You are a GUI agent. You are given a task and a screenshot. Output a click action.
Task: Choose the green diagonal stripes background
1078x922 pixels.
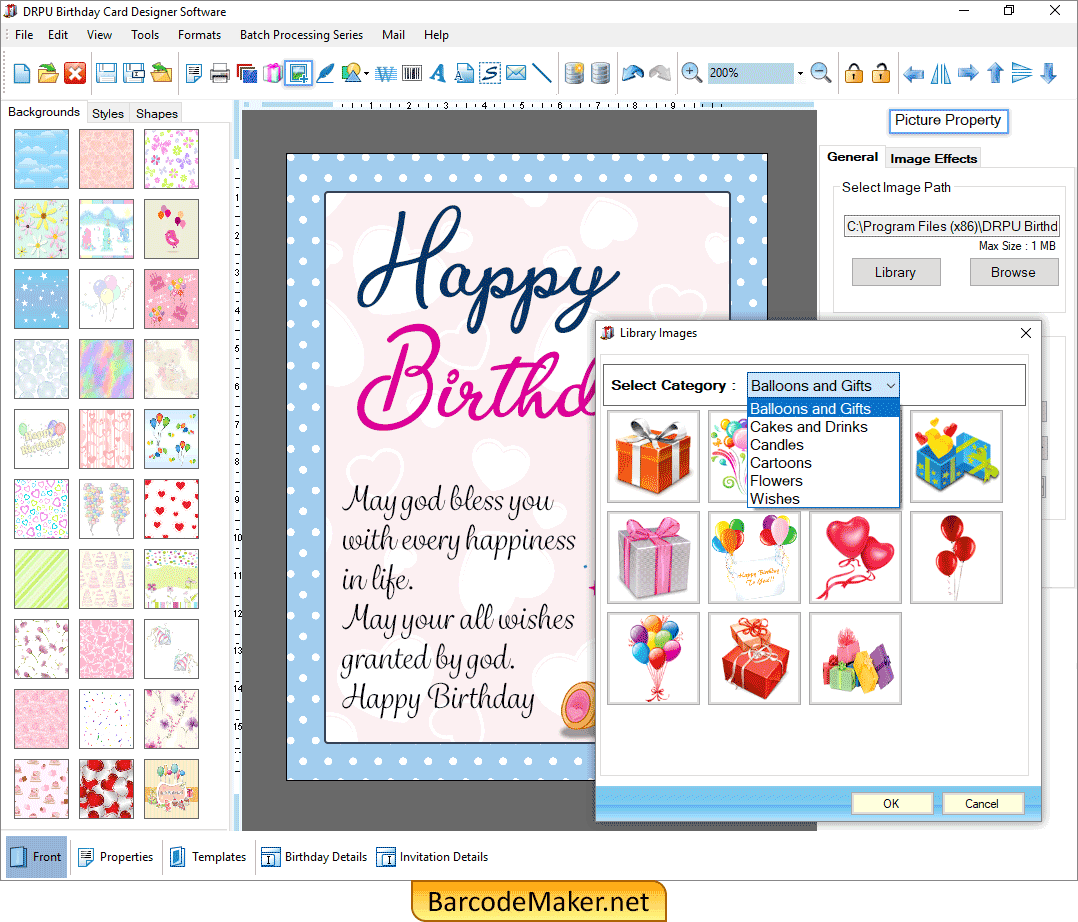pyautogui.click(x=41, y=579)
